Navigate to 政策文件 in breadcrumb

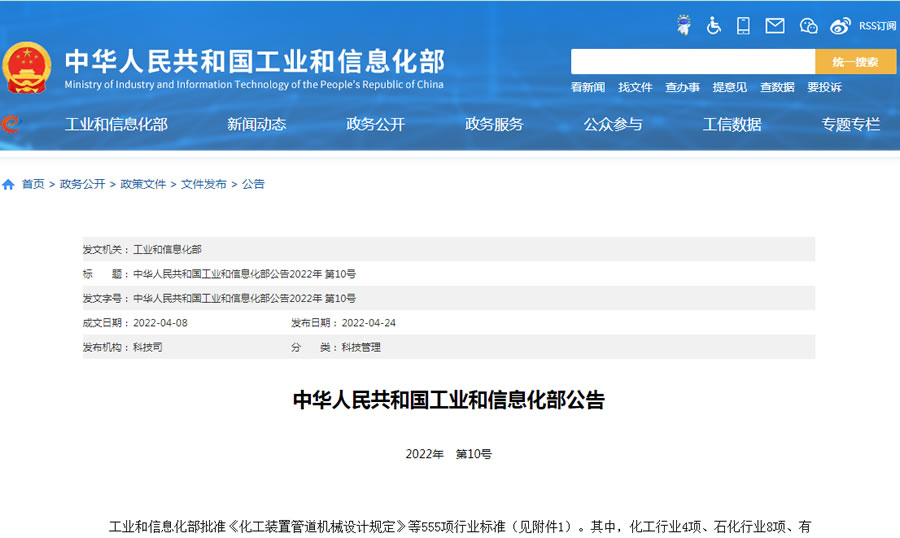(x=143, y=184)
